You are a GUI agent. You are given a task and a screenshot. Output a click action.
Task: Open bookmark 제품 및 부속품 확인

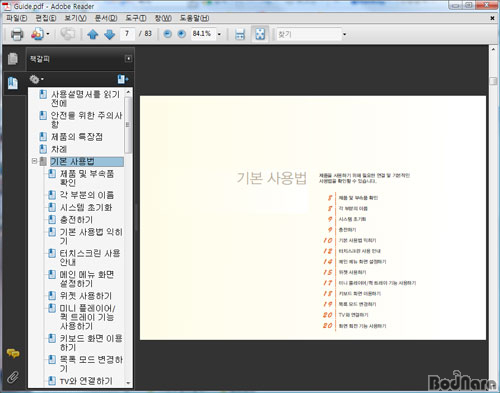[x=87, y=178]
